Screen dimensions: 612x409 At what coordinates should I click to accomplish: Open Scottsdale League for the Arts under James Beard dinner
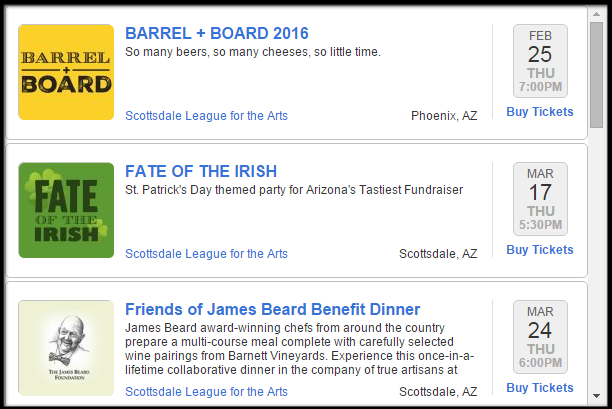[x=206, y=391]
